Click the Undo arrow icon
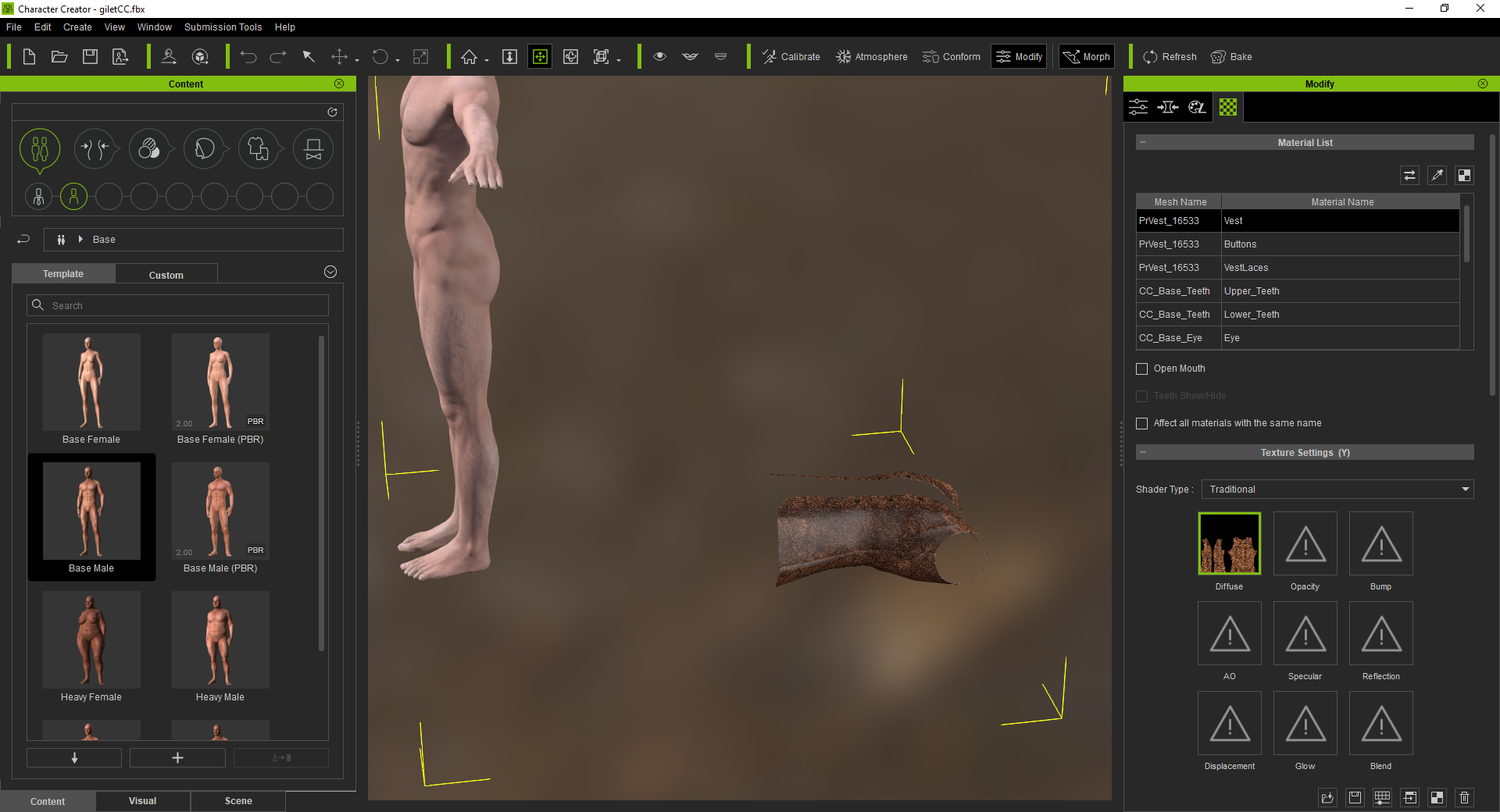1500x812 pixels. click(248, 57)
